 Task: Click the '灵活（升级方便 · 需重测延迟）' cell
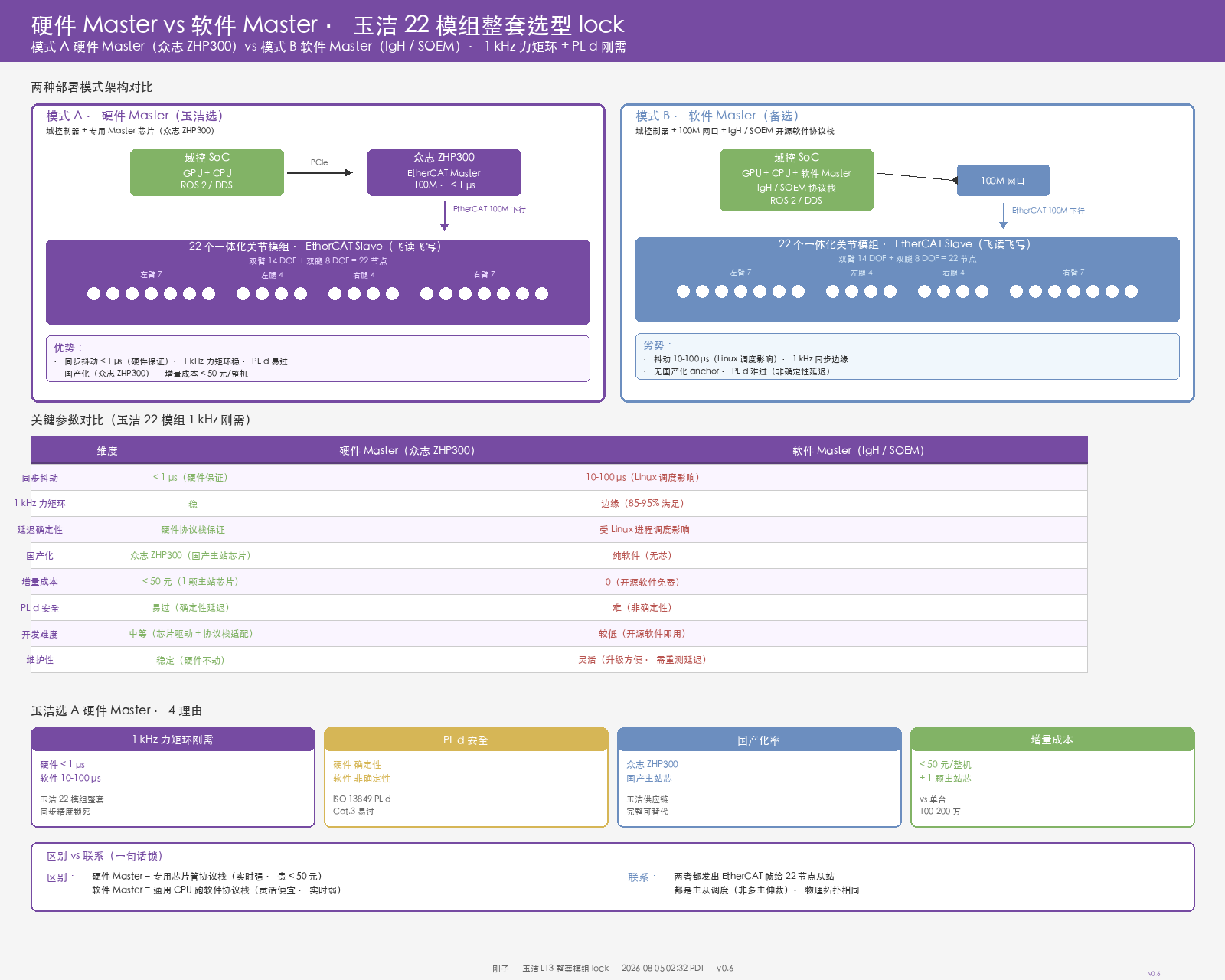click(642, 660)
